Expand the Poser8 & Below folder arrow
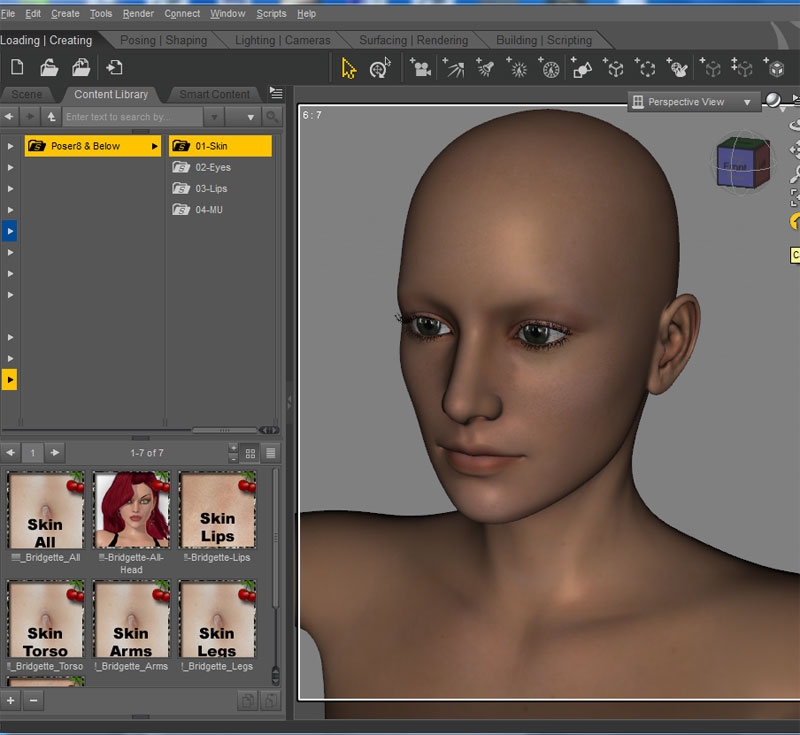 pos(155,146)
